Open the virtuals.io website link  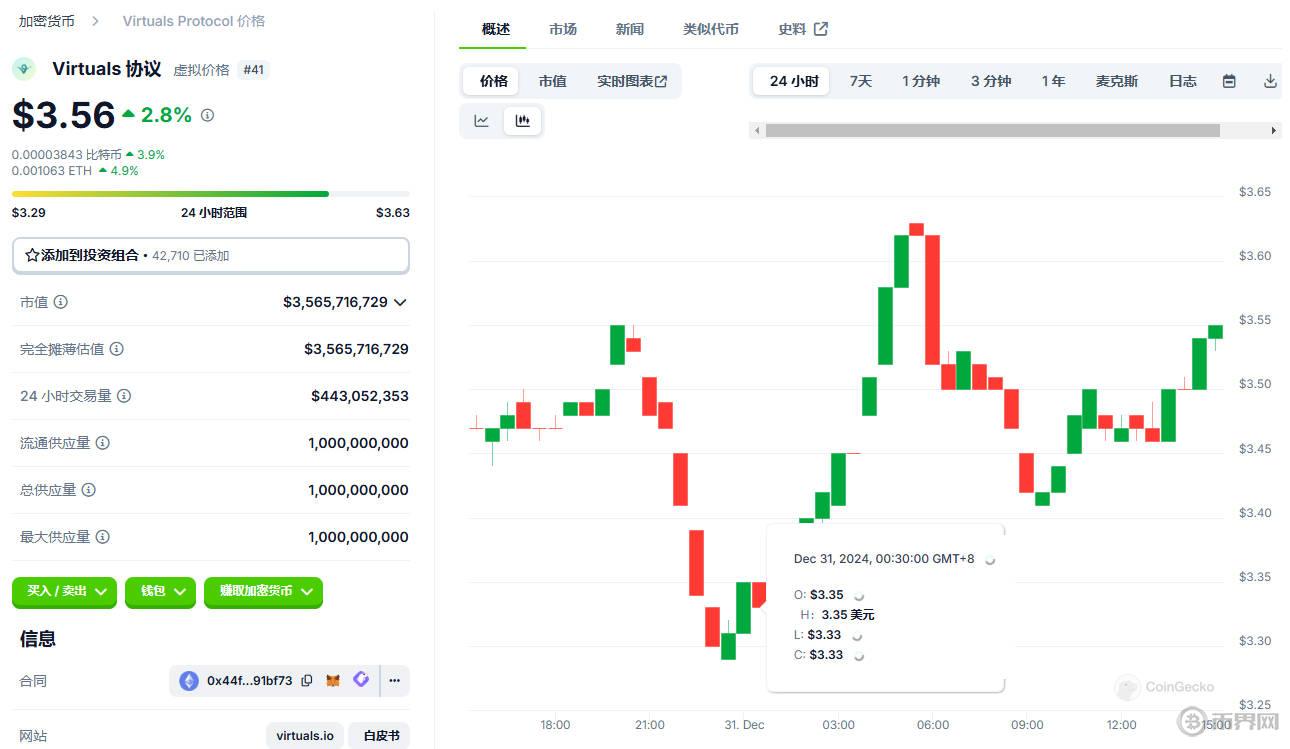pyautogui.click(x=305, y=736)
